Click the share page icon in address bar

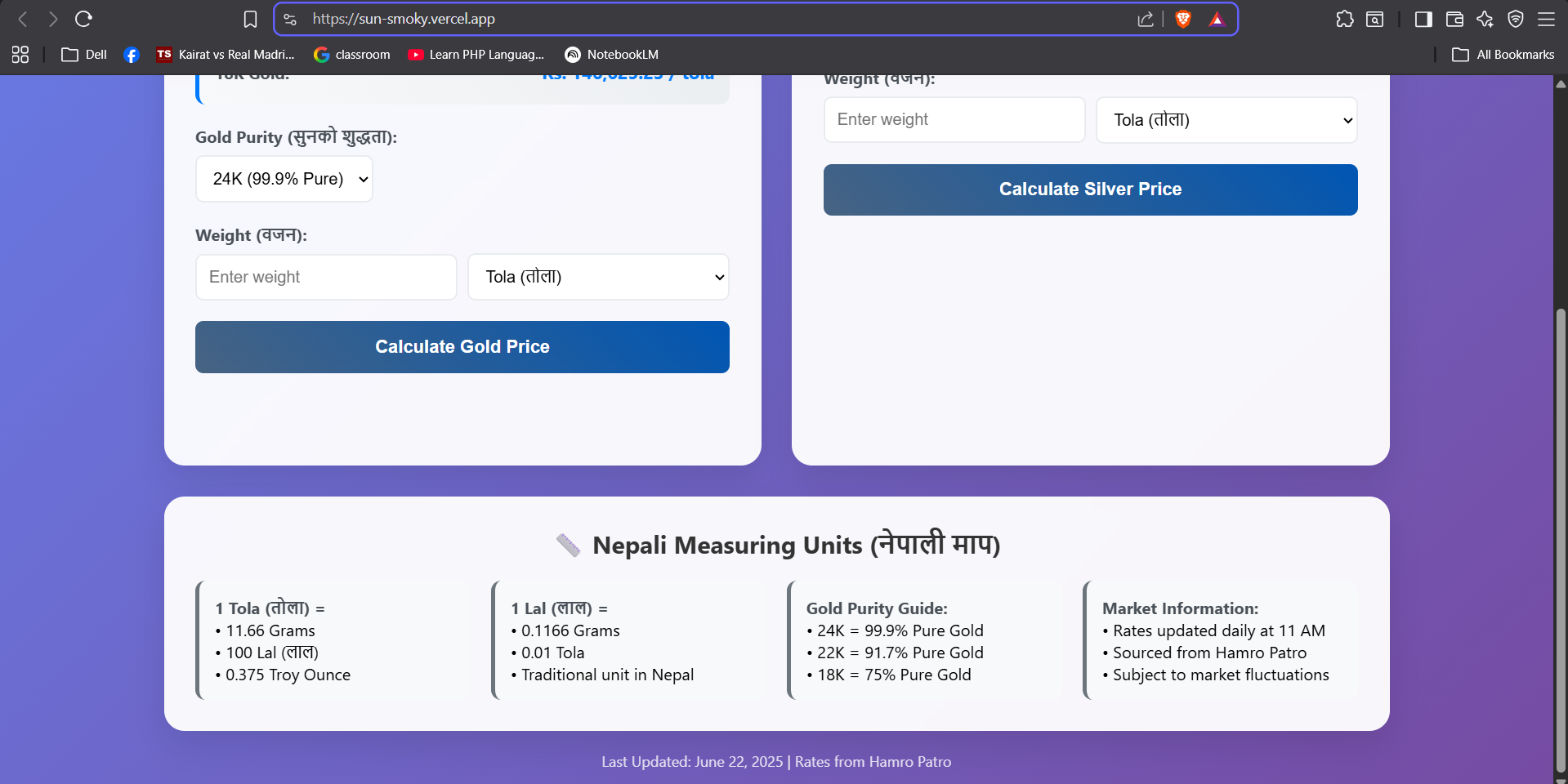pos(1145,19)
